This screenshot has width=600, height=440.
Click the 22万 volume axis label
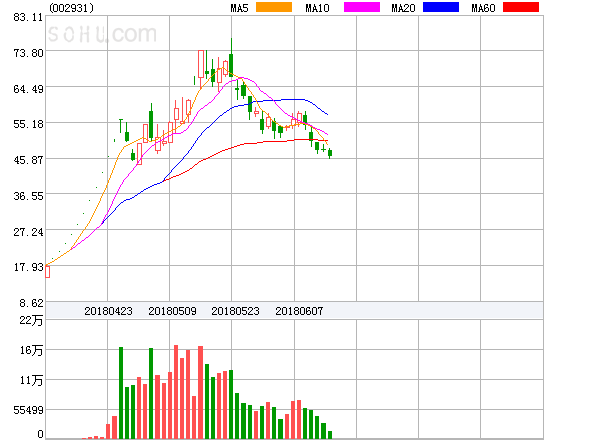(x=31, y=320)
